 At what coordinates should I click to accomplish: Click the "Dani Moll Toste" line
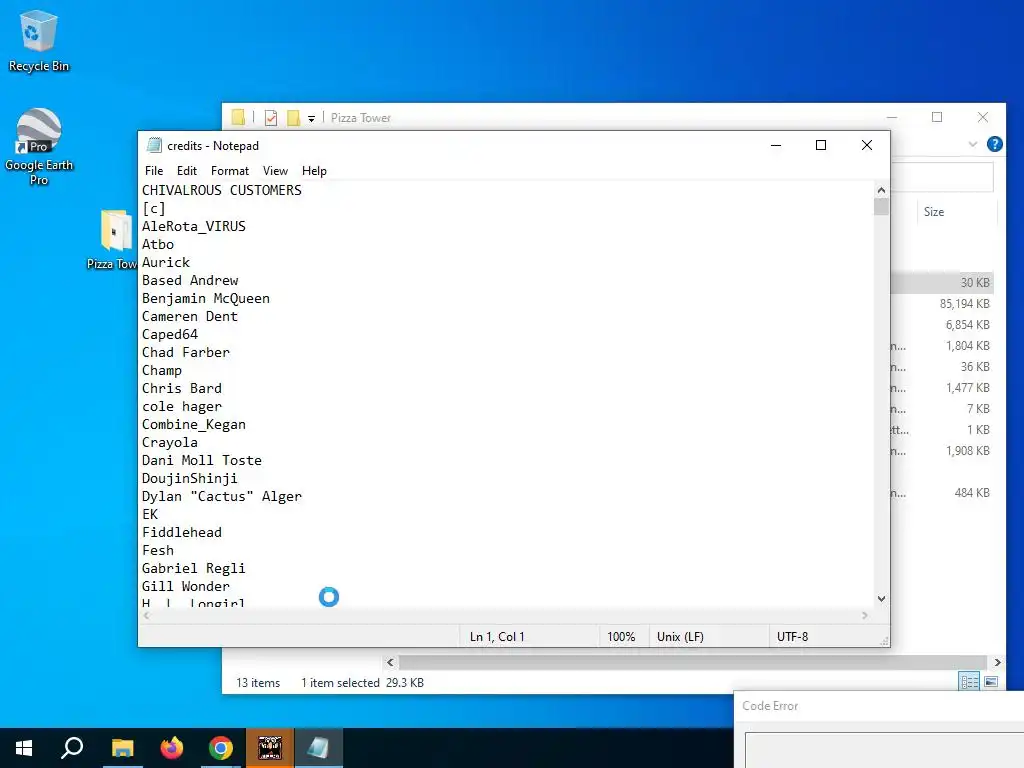click(x=202, y=460)
